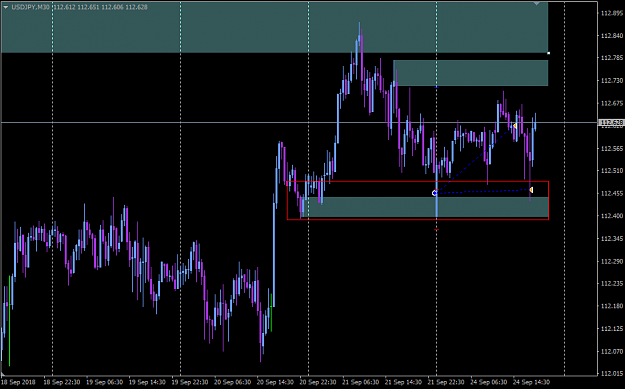Click the 112.180 price scale label
The width and height of the screenshot is (625, 389).
[611, 306]
